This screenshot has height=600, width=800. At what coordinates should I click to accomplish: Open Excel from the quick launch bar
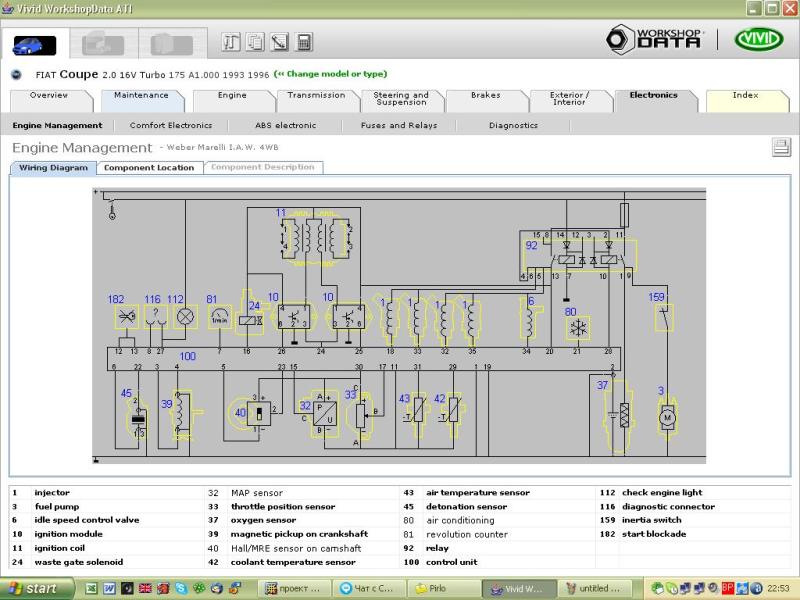point(91,589)
